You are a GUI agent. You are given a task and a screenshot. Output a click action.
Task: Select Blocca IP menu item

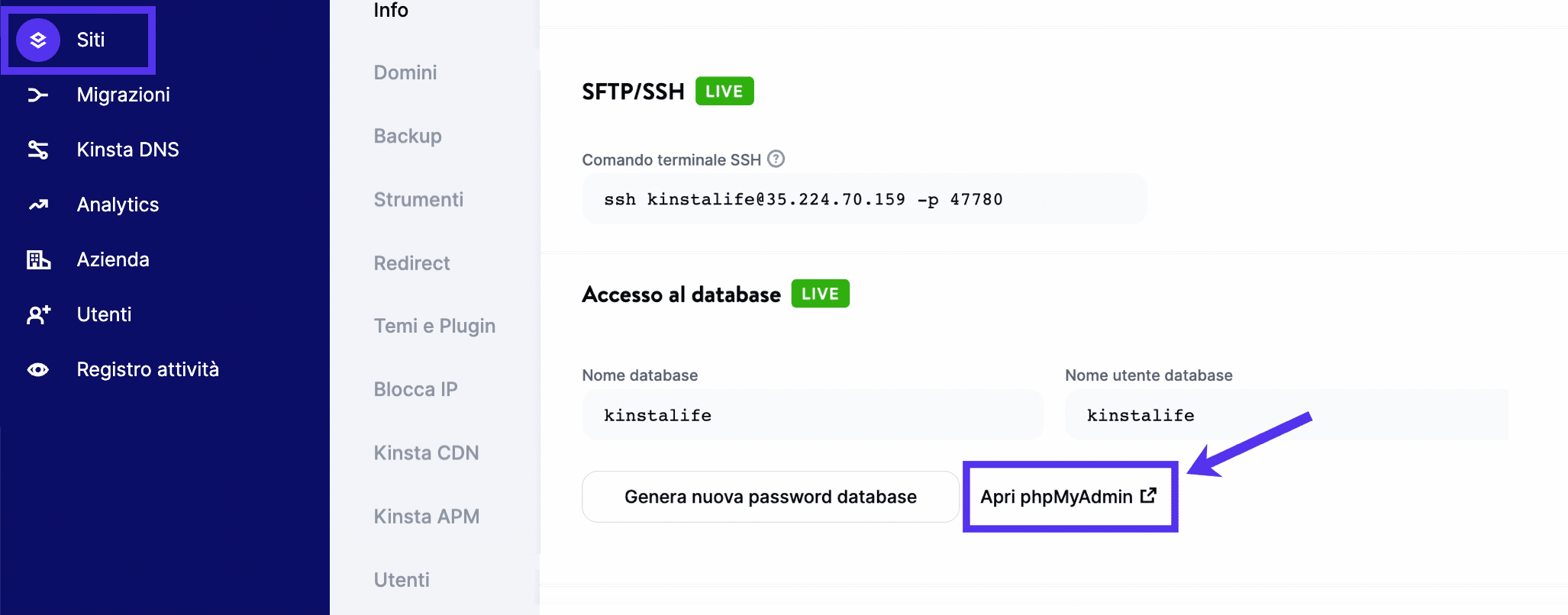[x=415, y=389]
